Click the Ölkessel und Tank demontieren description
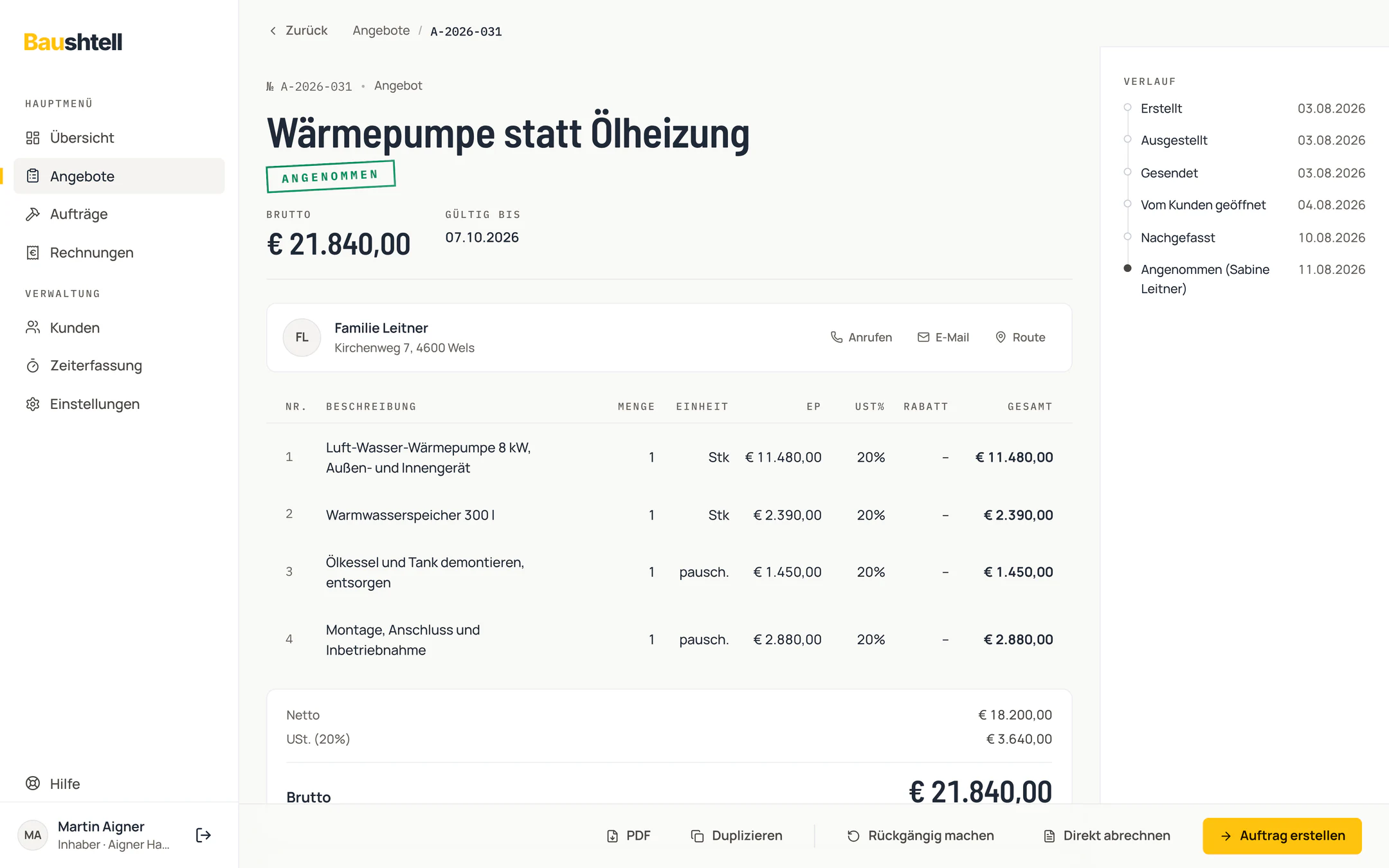This screenshot has height=868, width=1389. click(425, 572)
